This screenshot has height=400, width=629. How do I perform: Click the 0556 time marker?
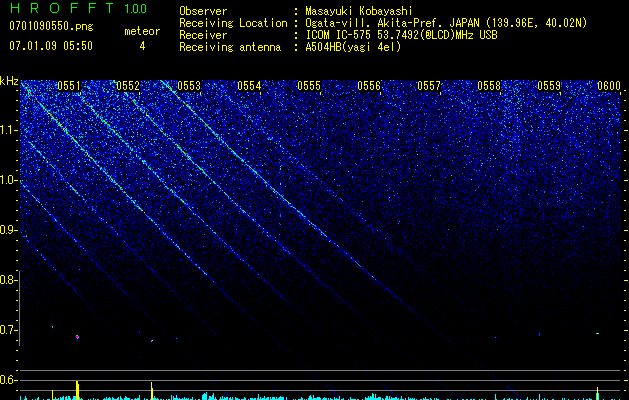coord(369,86)
